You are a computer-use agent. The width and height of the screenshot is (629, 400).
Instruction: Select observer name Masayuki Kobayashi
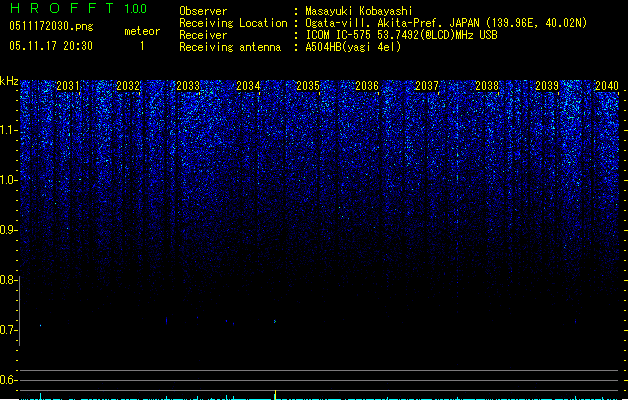359,11
